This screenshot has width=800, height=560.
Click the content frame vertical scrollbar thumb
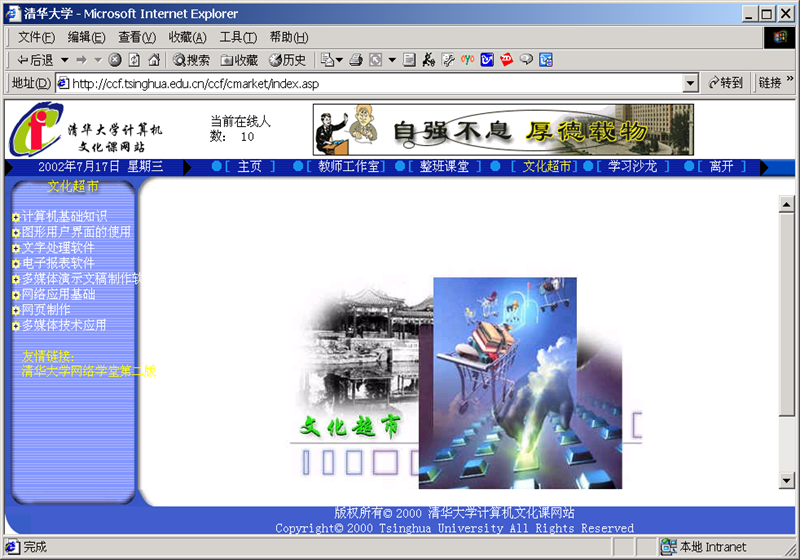point(787,315)
